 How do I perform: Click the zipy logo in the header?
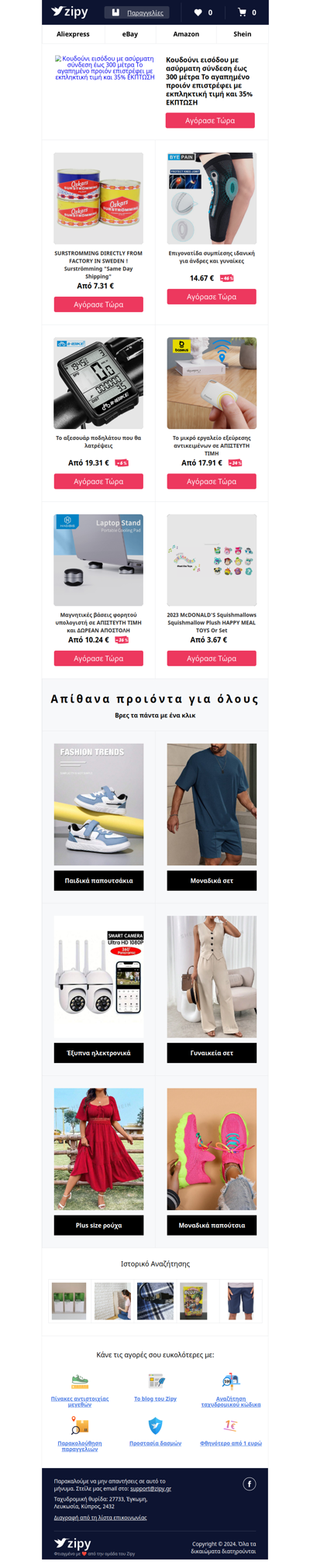pyautogui.click(x=70, y=12)
